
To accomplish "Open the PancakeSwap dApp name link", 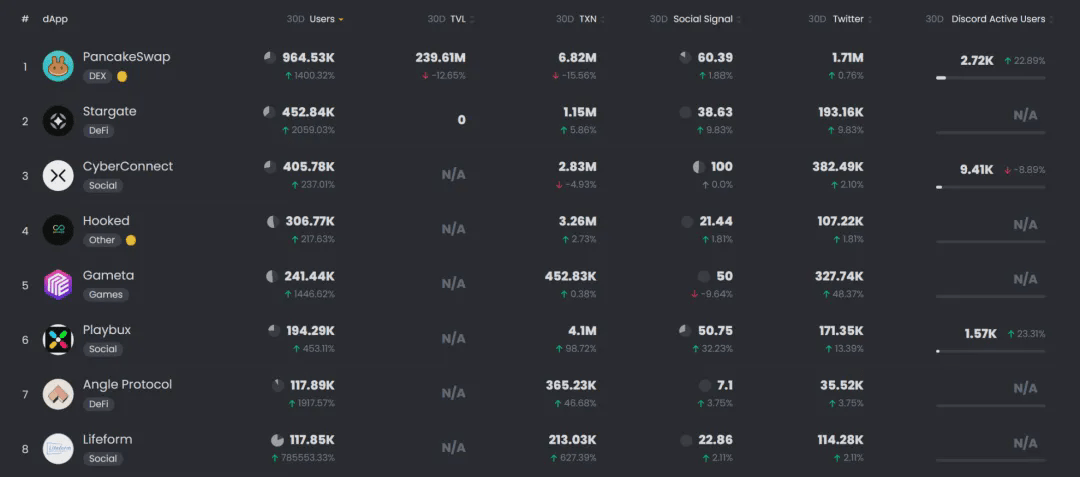I will (x=126, y=57).
